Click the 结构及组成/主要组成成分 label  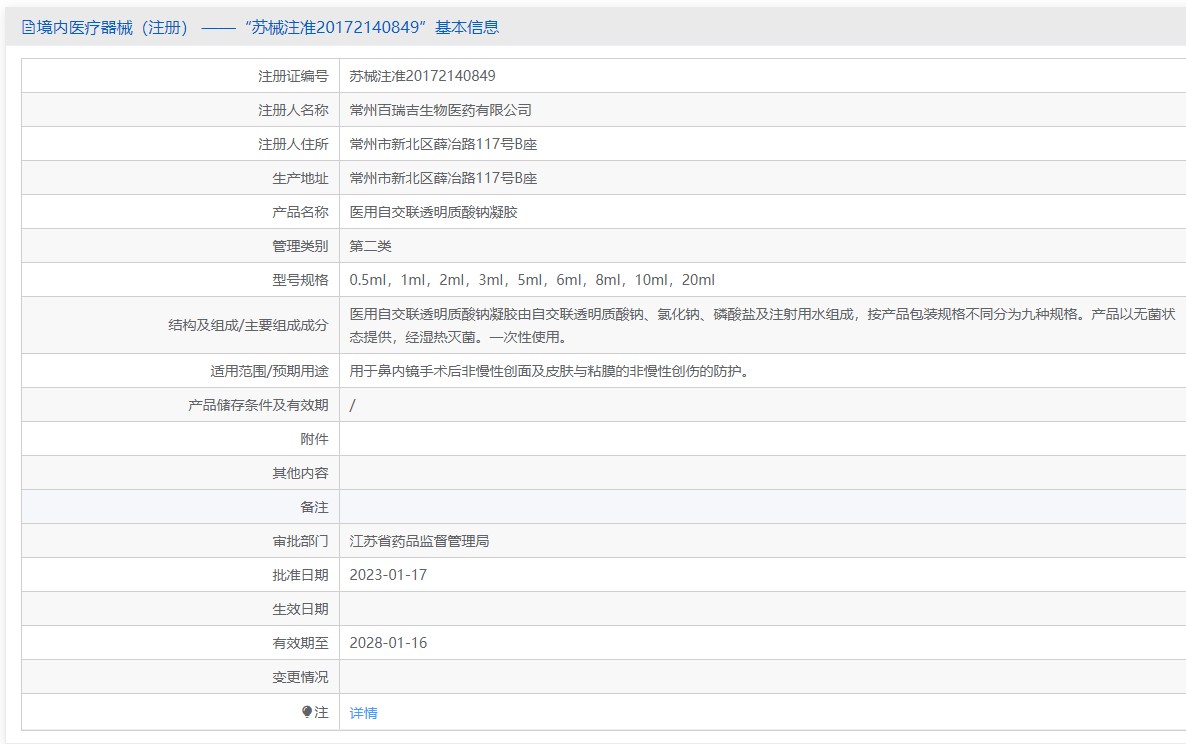pos(248,325)
